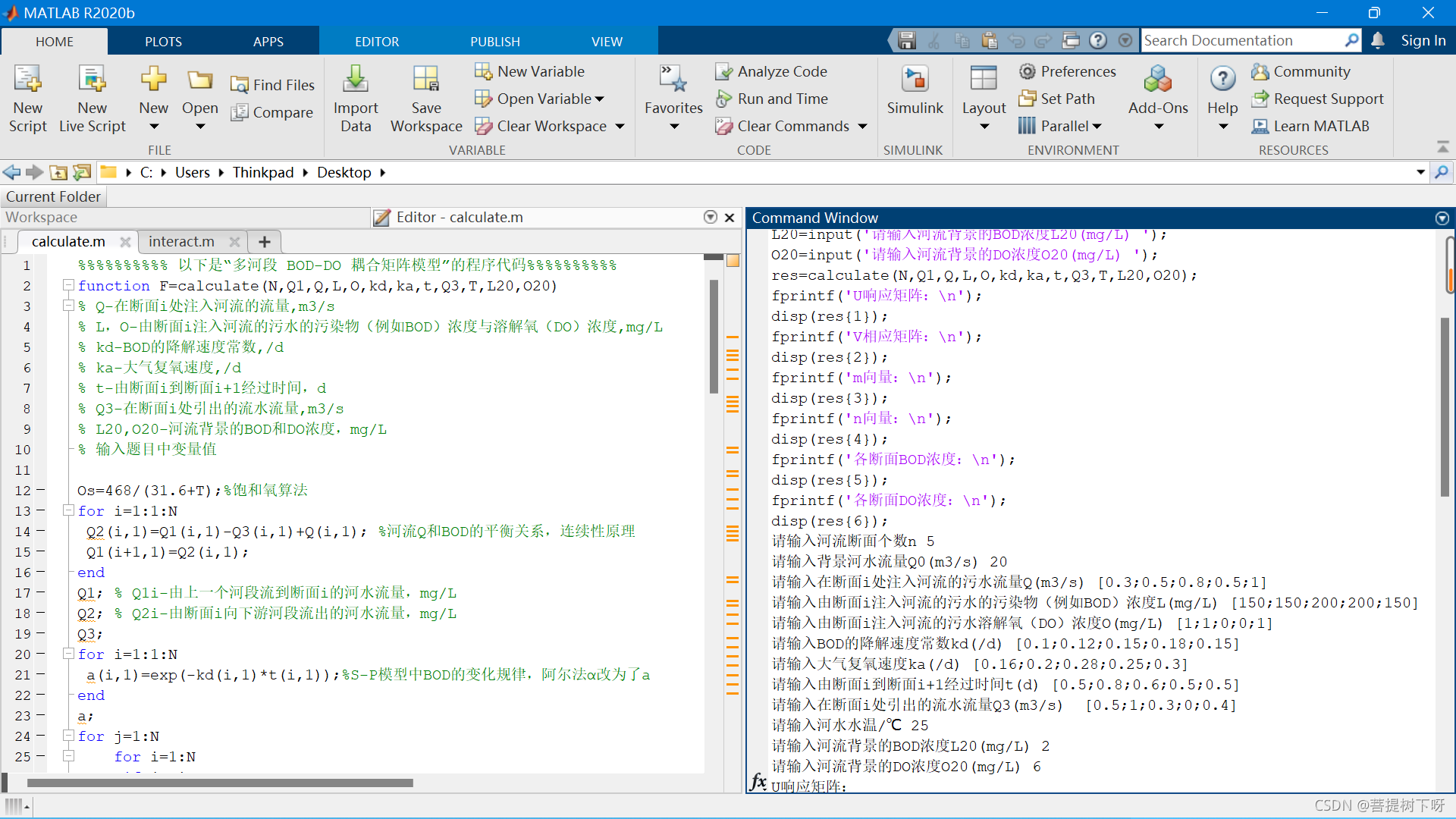1456x819 pixels.
Task: Open the Add-Ons icon
Action: [x=1157, y=80]
